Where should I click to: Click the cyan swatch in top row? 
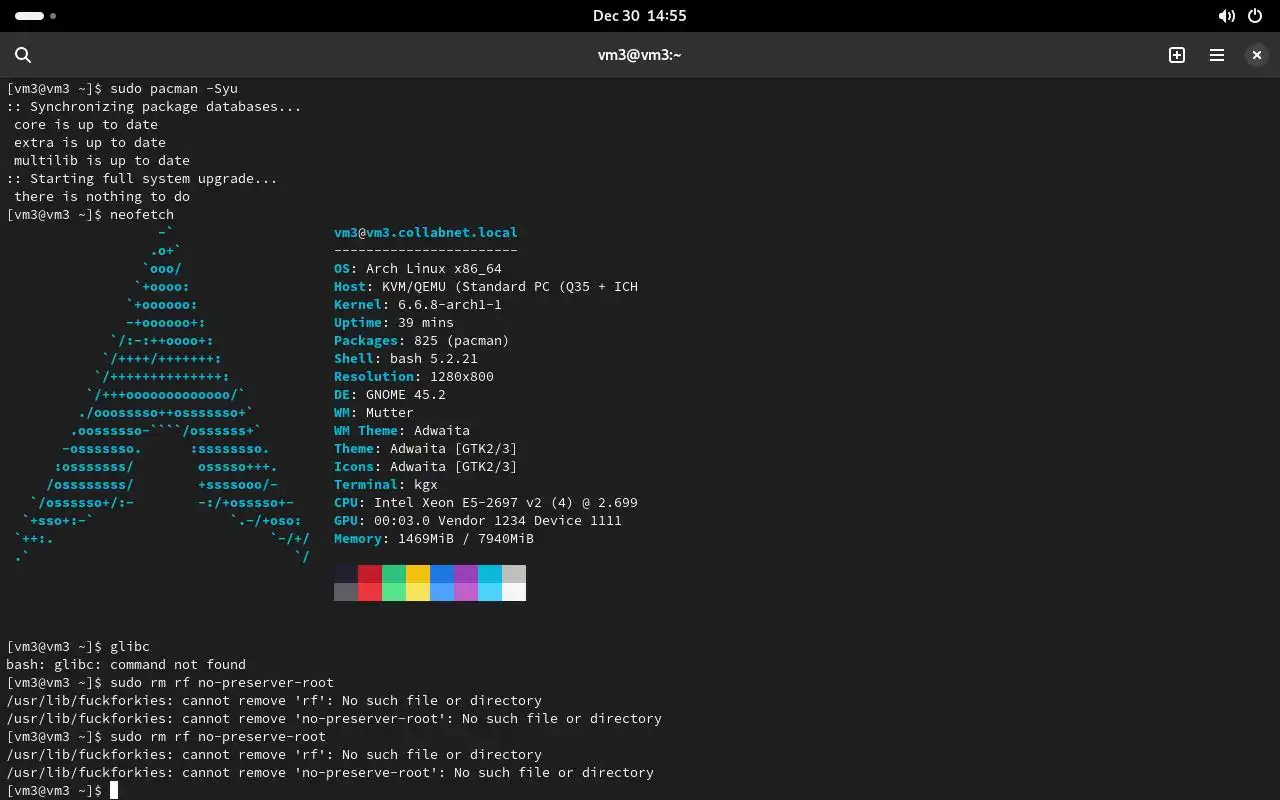click(490, 574)
